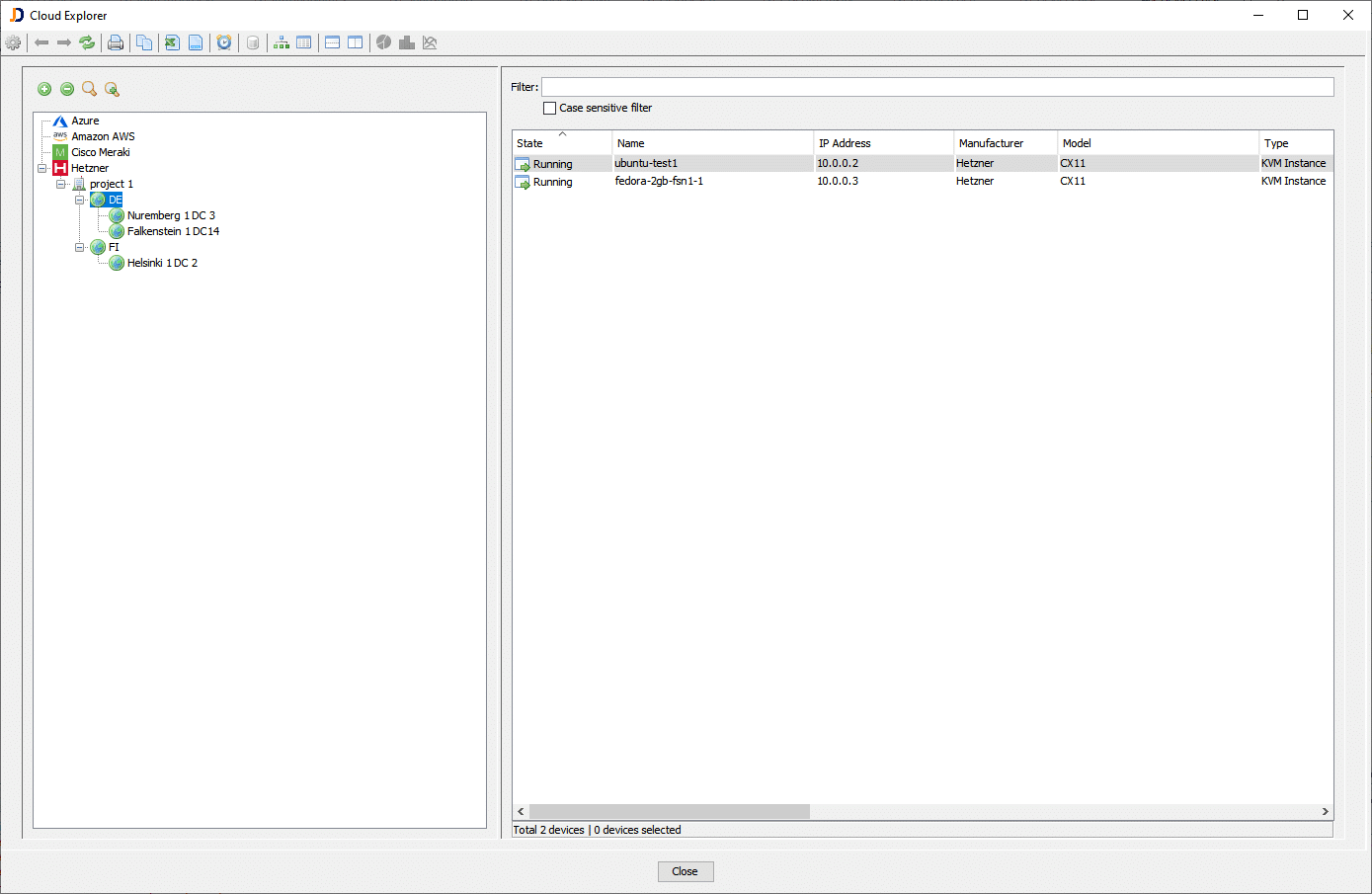Expand all nodes with green plus icon
The height and width of the screenshot is (894, 1372).
pyautogui.click(x=44, y=89)
